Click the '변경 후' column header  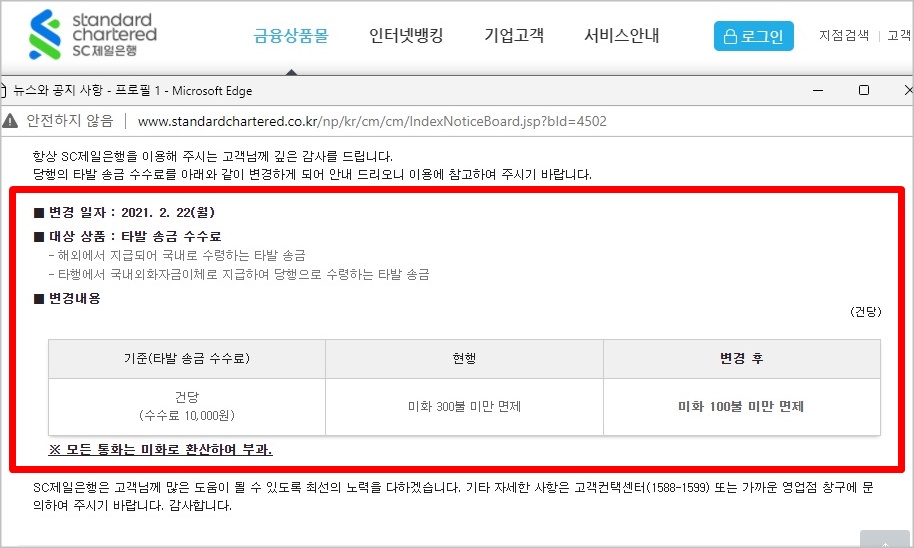coord(741,359)
